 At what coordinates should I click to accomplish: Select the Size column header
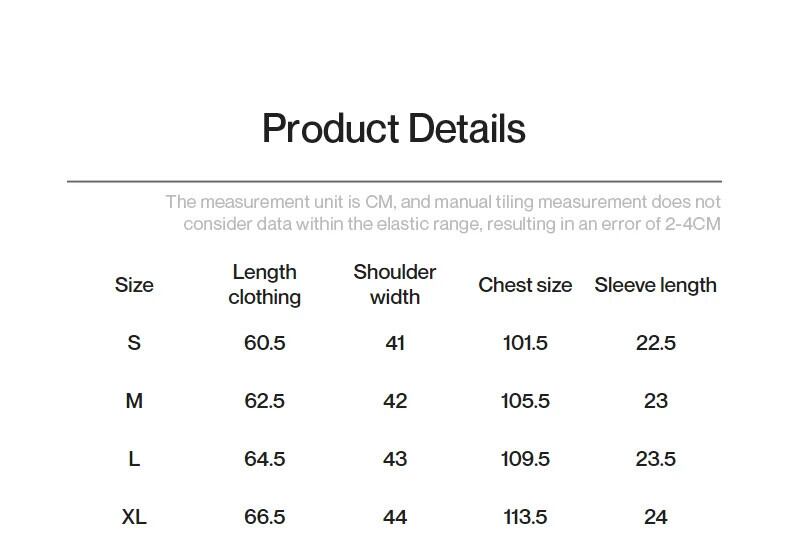[134, 285]
